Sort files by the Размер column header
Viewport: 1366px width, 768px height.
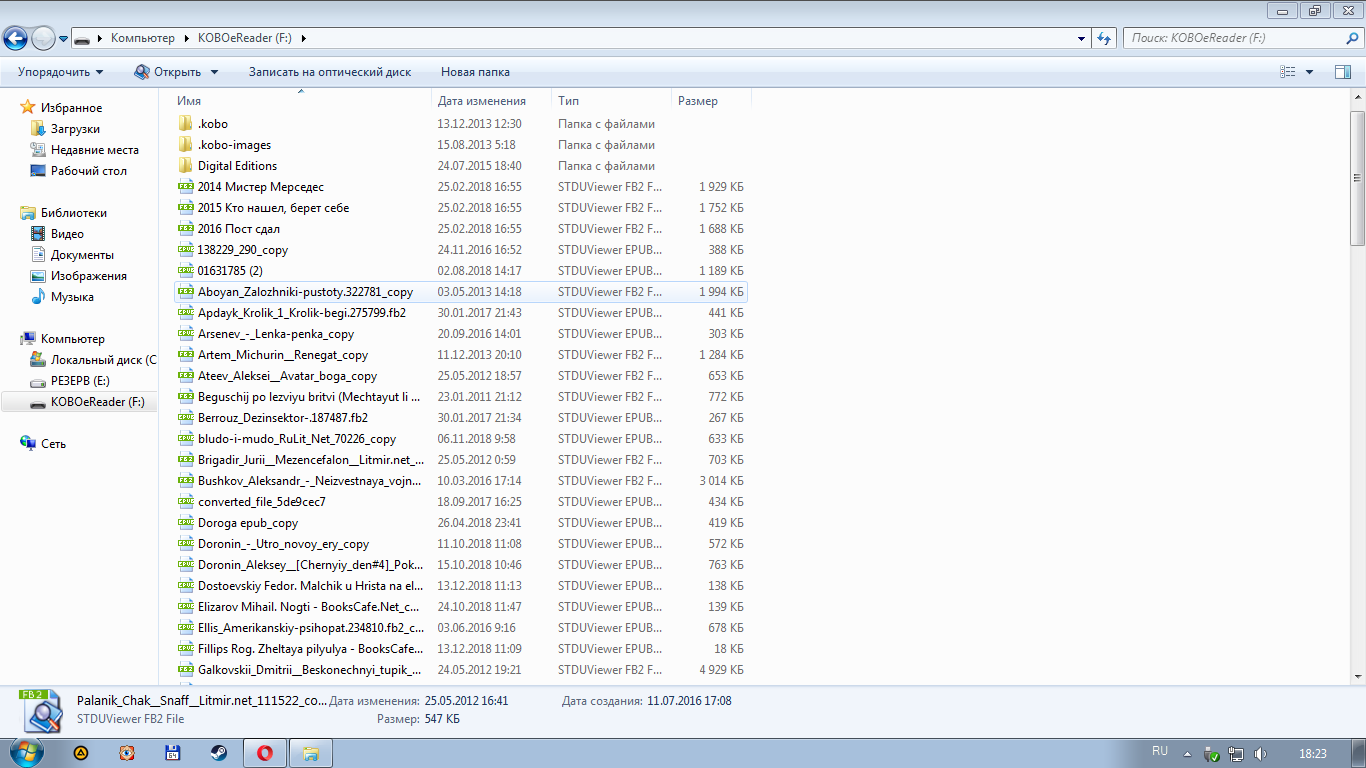coord(698,101)
